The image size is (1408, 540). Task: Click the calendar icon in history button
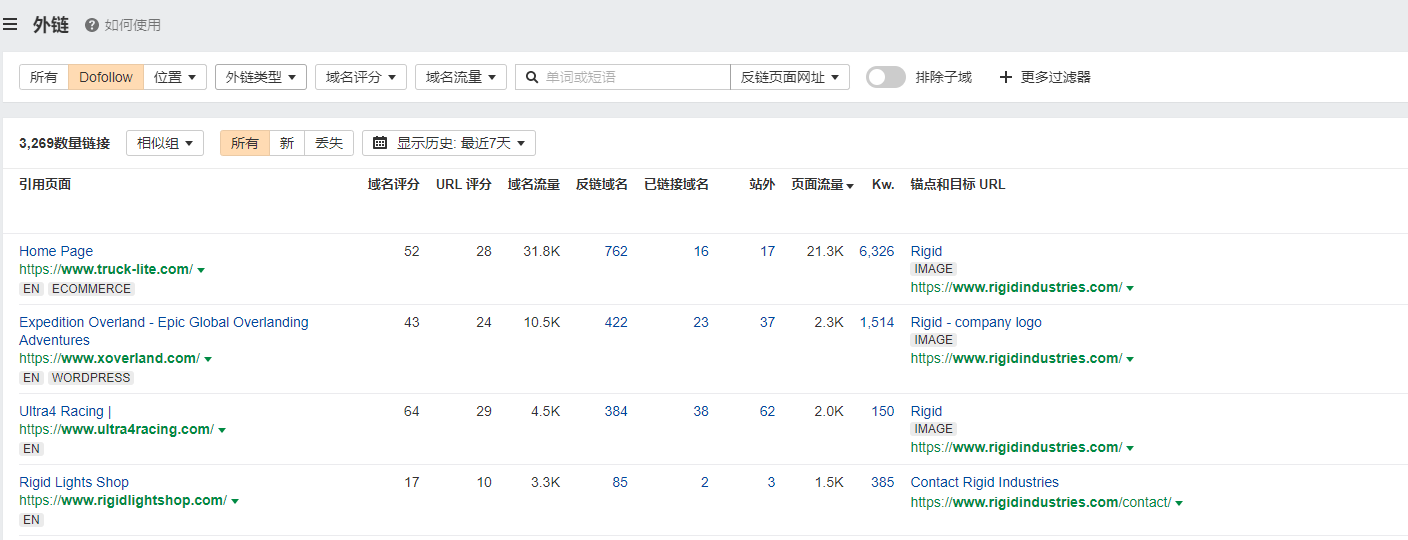click(x=380, y=143)
